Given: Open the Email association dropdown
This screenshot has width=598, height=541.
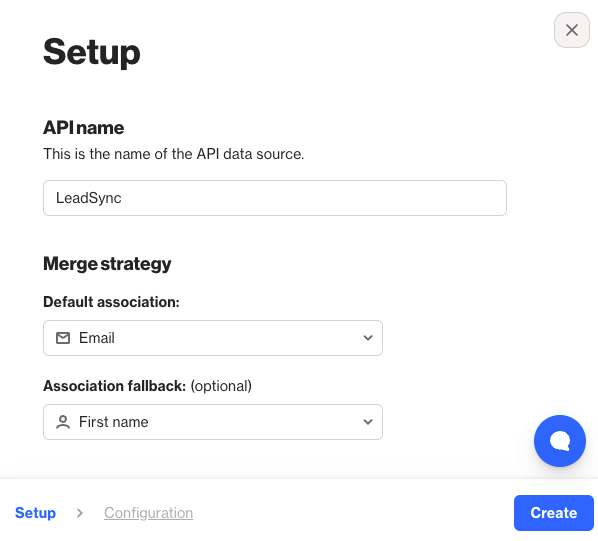Looking at the screenshot, I should tap(213, 338).
